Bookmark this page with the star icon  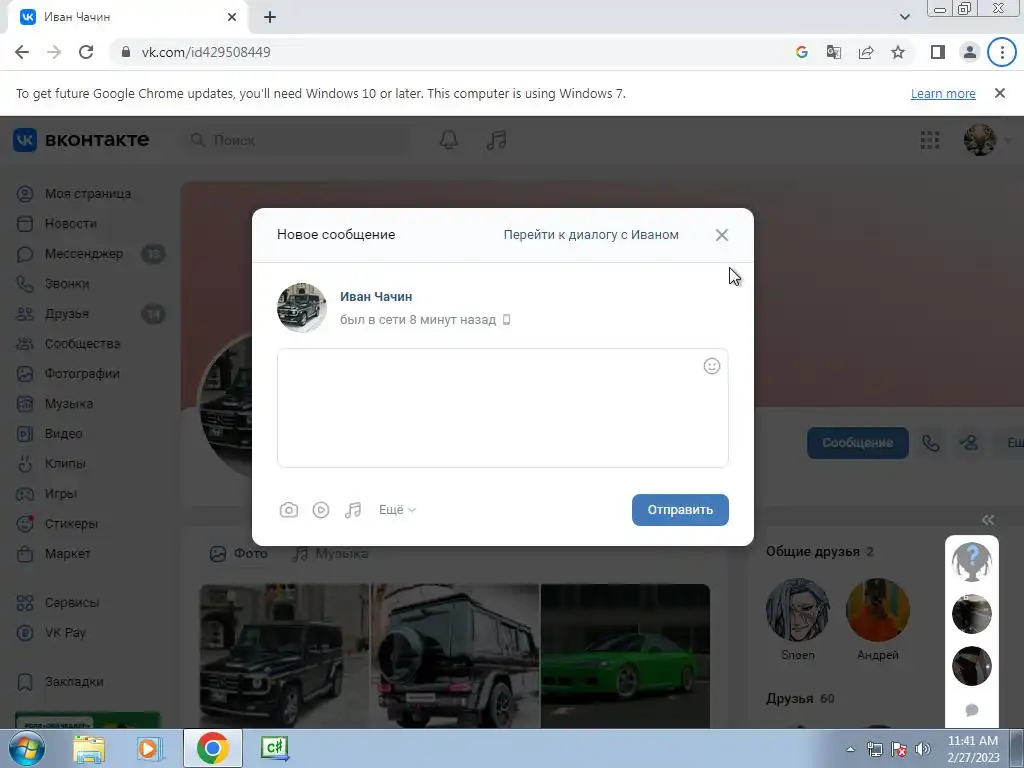[x=898, y=52]
